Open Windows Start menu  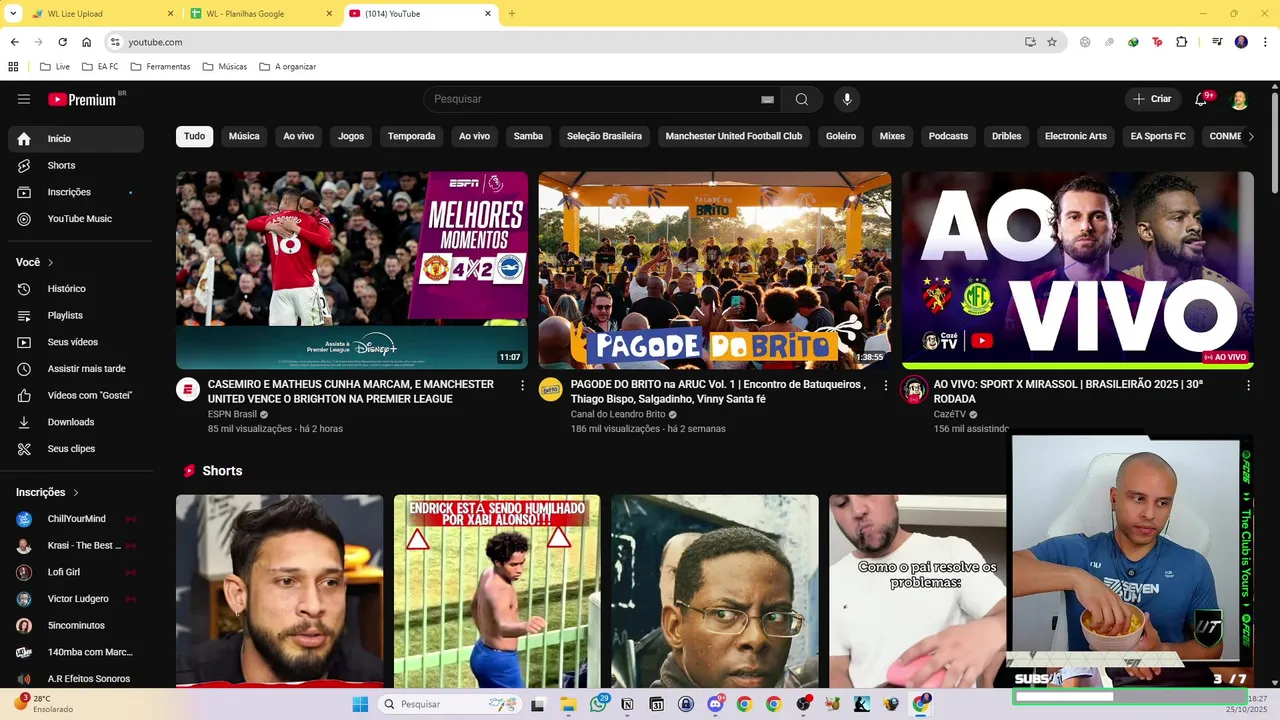(x=360, y=704)
